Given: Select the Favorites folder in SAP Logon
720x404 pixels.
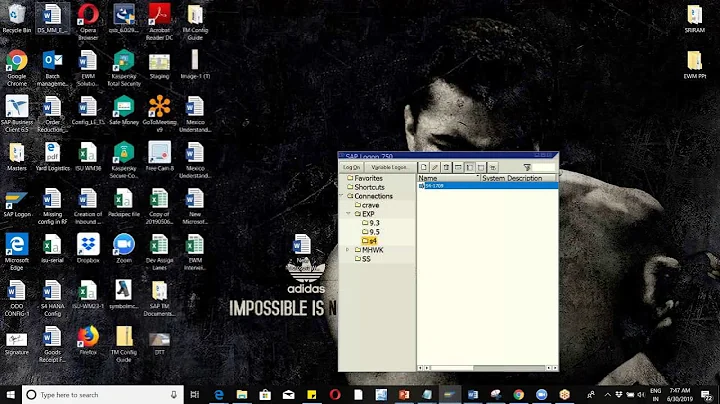Looking at the screenshot, I should pos(365,178).
